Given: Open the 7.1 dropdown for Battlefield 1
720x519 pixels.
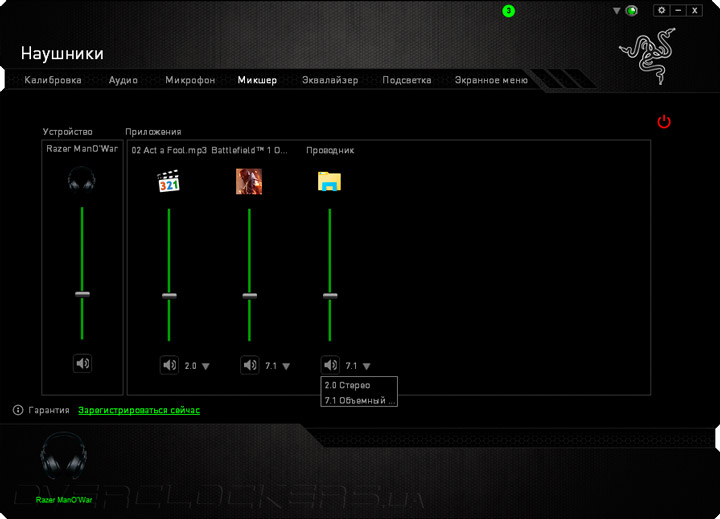Looking at the screenshot, I should point(286,366).
